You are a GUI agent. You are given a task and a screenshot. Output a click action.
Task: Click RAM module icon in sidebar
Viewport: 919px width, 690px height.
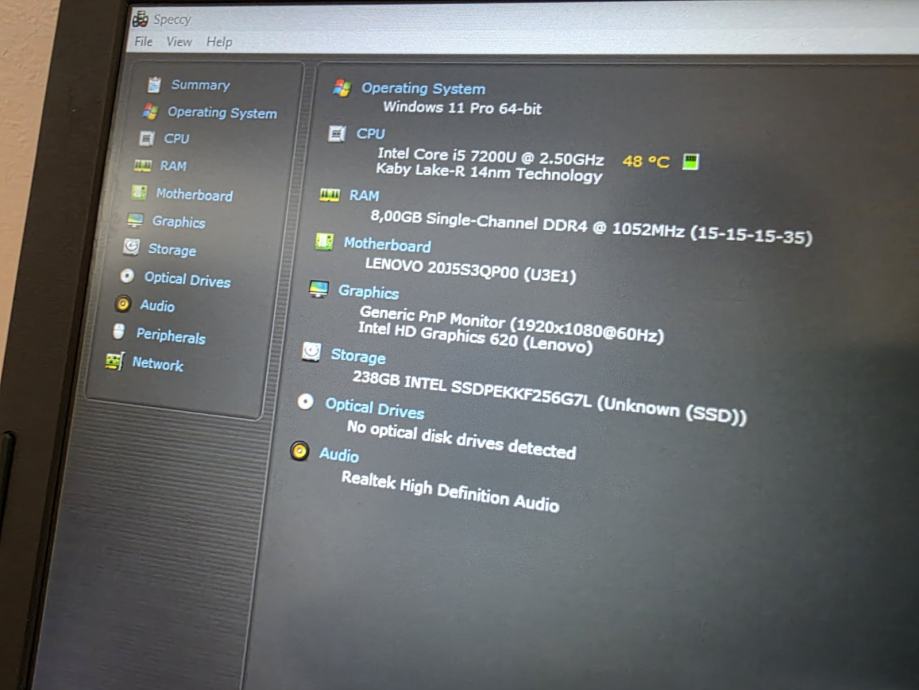tap(142, 166)
